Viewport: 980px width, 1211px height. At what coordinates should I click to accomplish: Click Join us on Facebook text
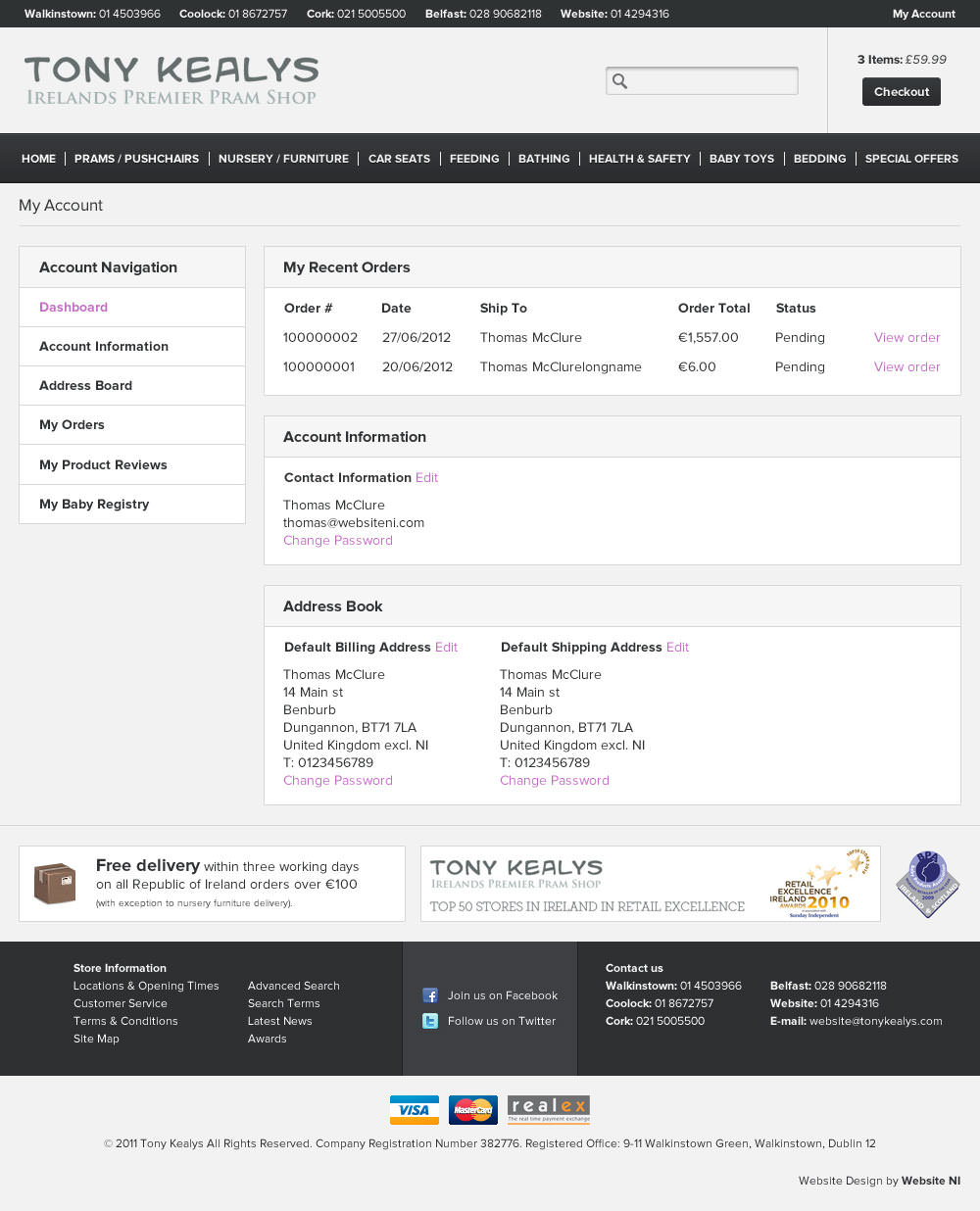[503, 995]
